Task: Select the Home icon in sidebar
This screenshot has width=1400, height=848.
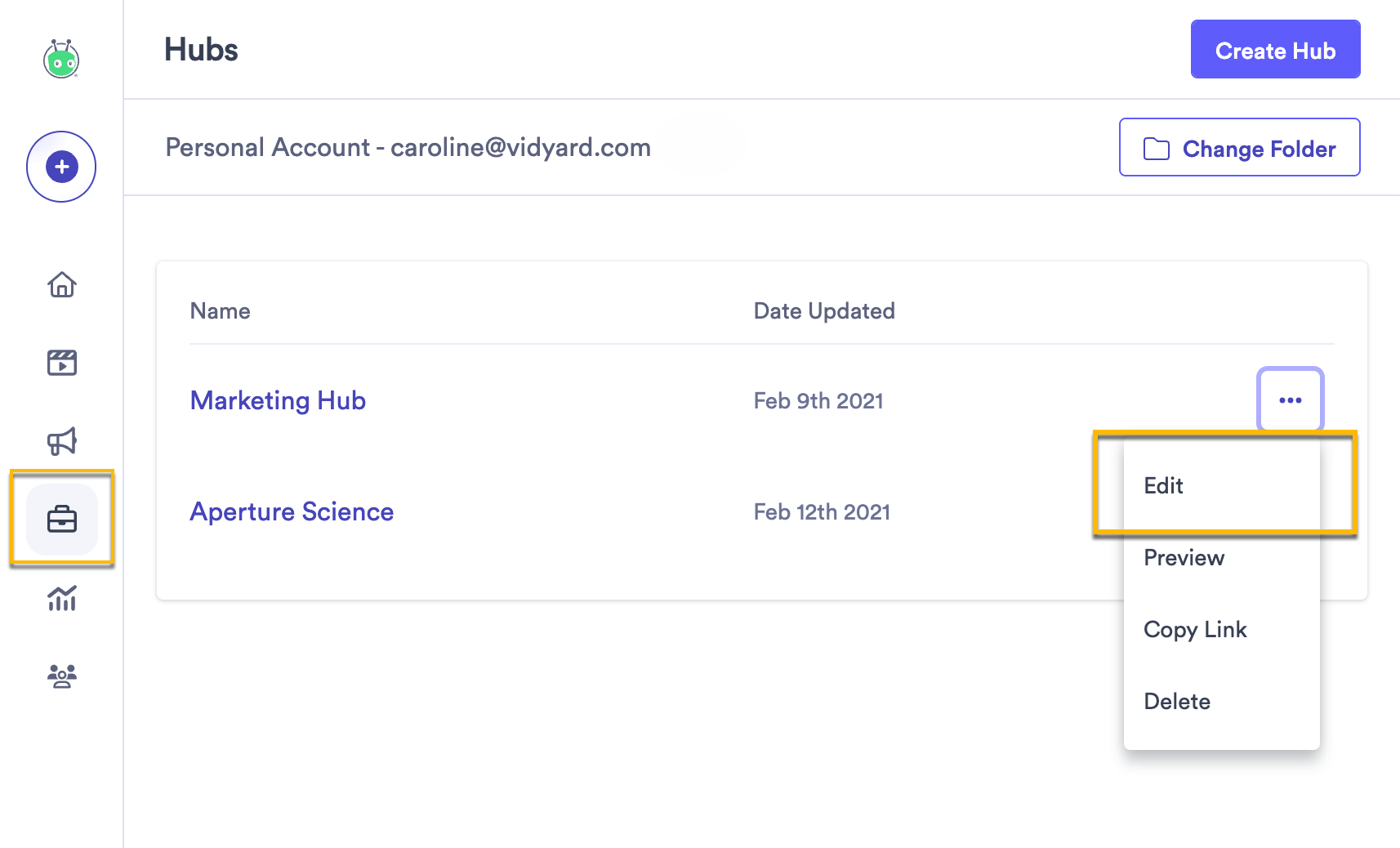Action: pyautogui.click(x=61, y=285)
